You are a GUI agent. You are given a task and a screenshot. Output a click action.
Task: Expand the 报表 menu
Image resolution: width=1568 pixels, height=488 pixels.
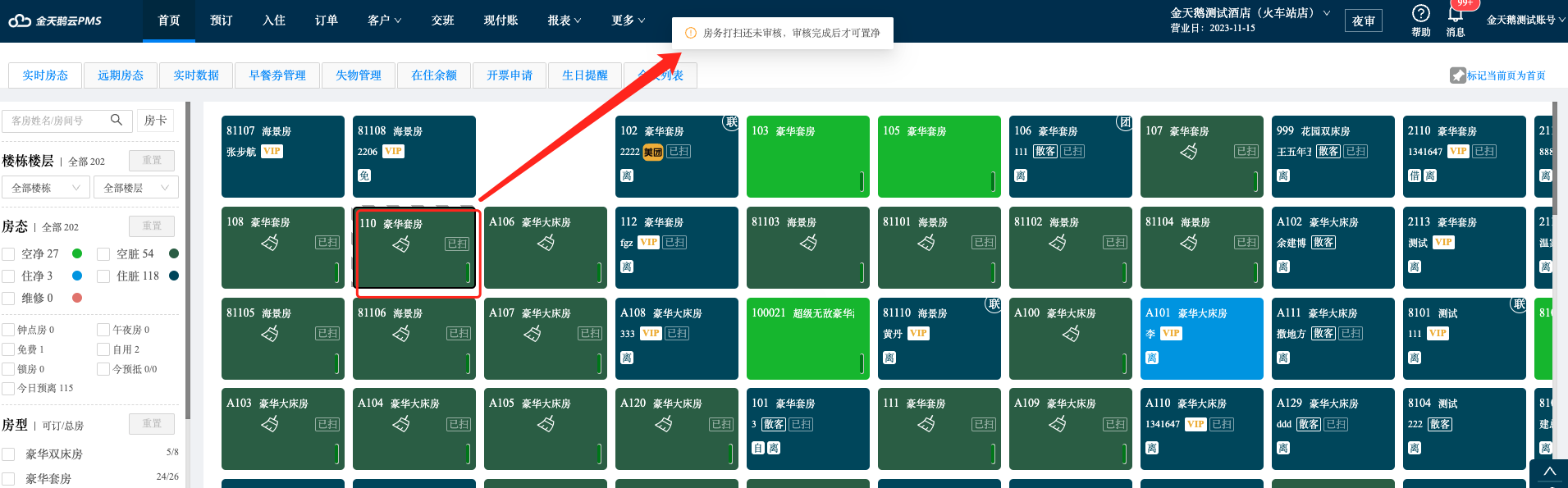click(565, 21)
